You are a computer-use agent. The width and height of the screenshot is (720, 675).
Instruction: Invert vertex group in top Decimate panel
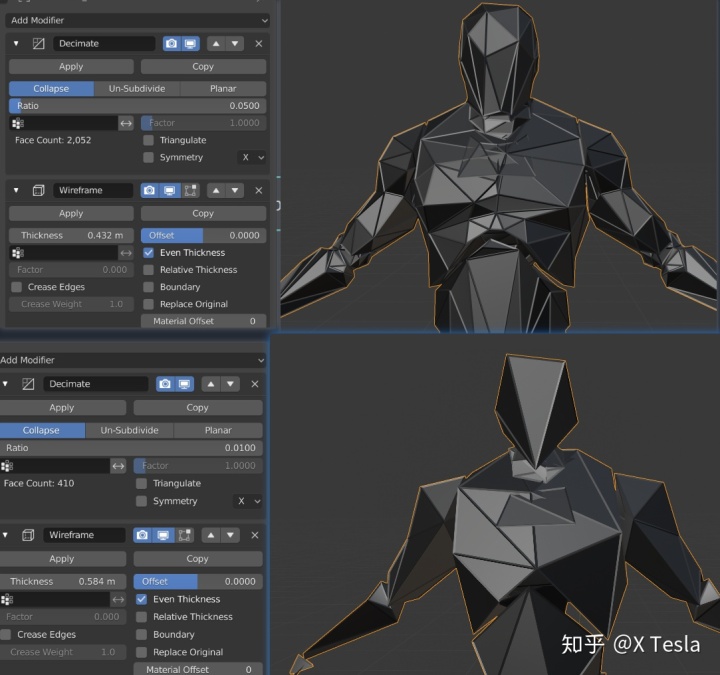click(126, 123)
